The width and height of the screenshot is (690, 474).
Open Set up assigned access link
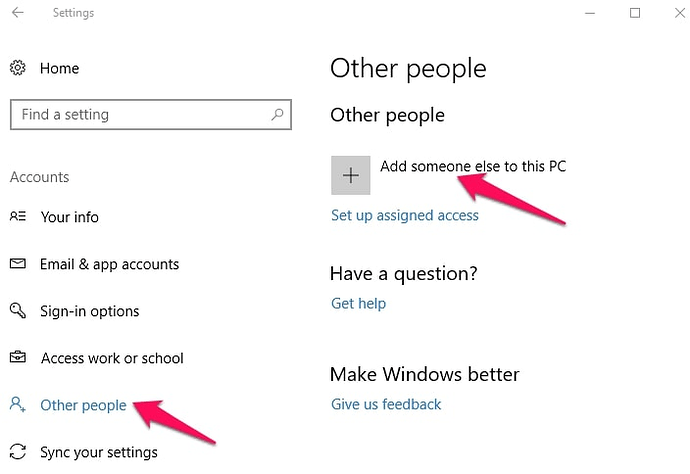(x=405, y=215)
